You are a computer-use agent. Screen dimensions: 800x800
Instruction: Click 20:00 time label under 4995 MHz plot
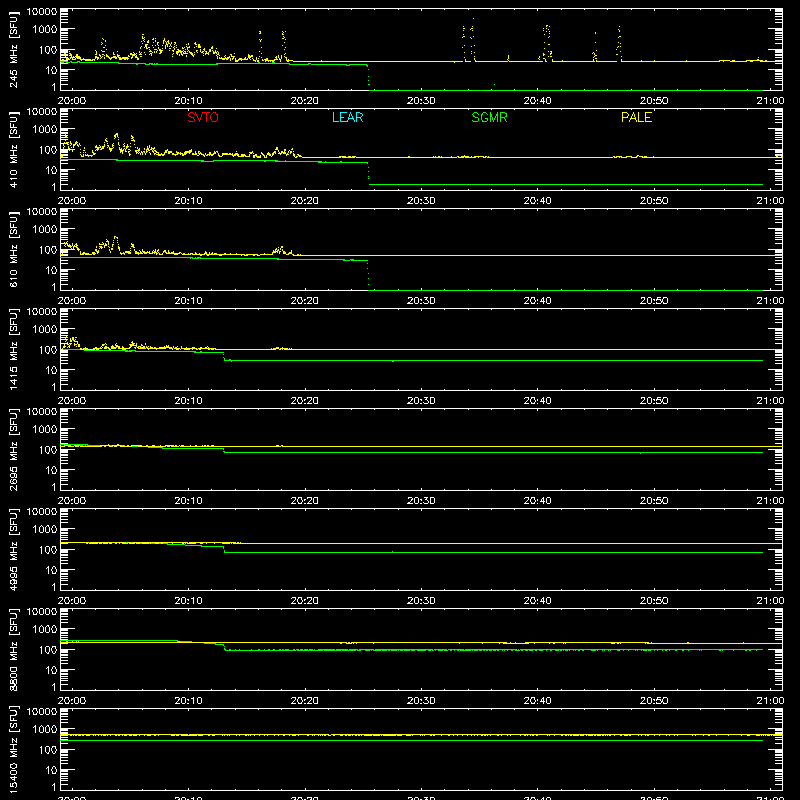[x=71, y=601]
